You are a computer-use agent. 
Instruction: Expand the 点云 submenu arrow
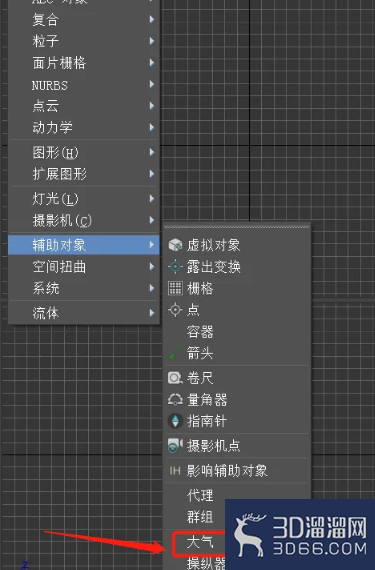[x=152, y=106]
